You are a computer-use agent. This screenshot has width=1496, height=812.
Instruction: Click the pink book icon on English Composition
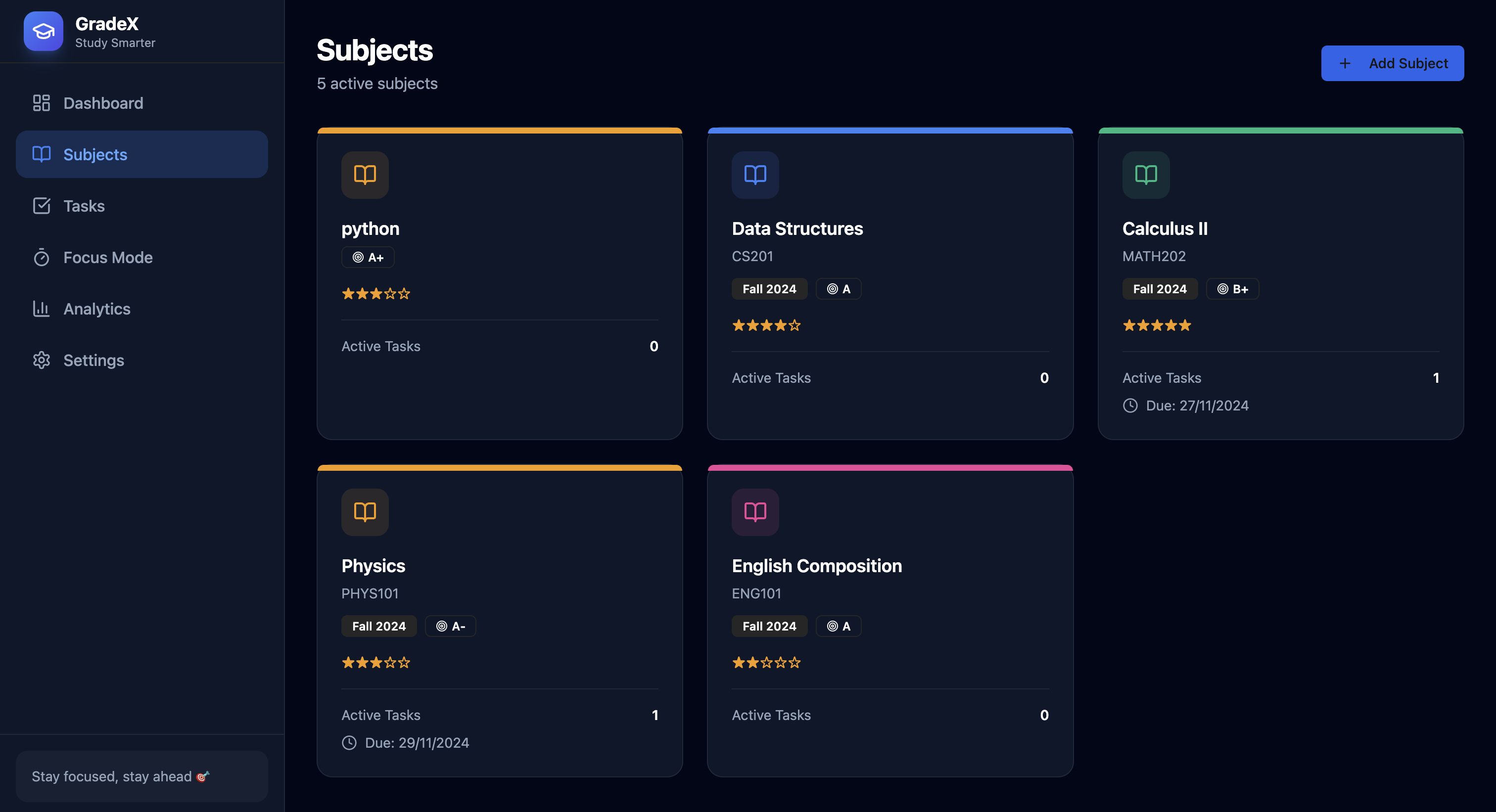click(x=755, y=512)
